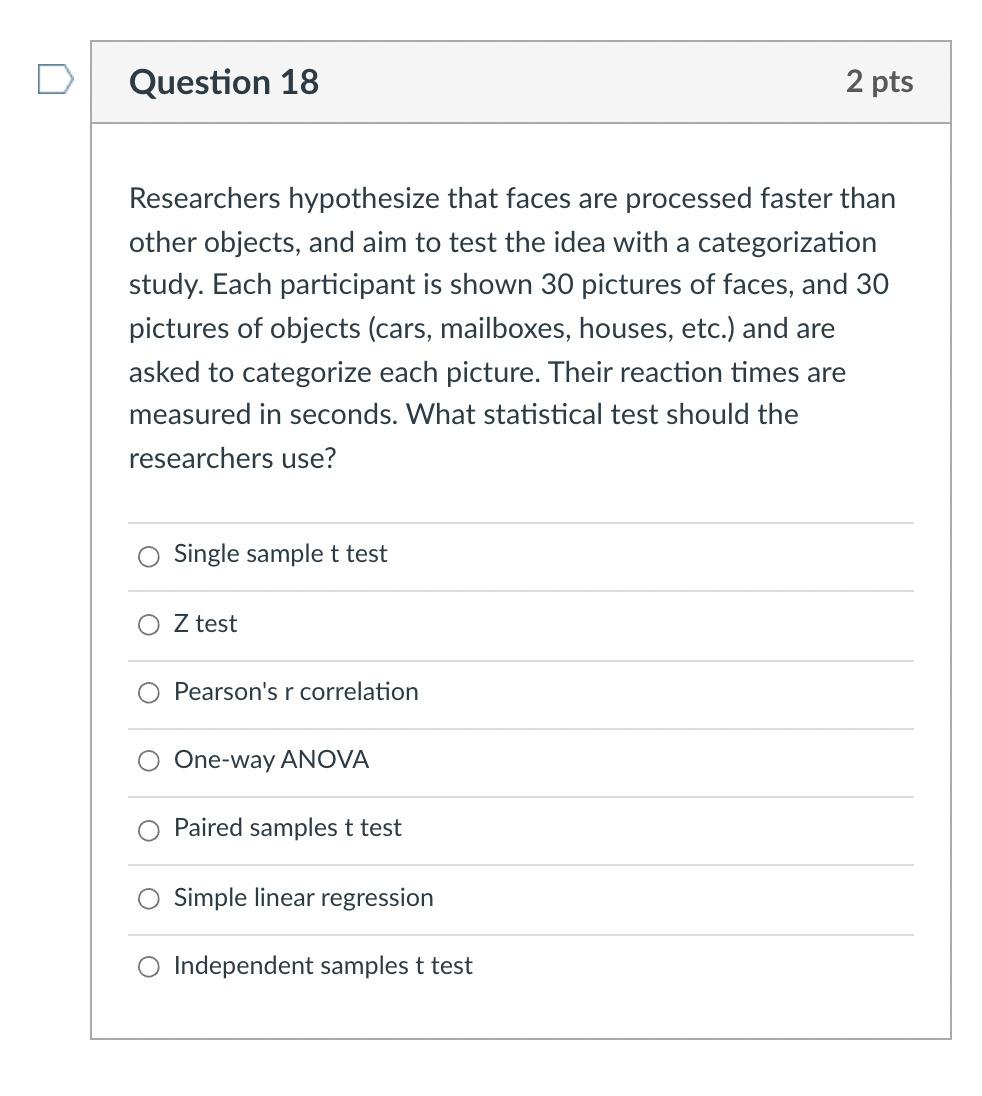Select the Simple linear regression option
The width and height of the screenshot is (982, 1096).
(148, 898)
